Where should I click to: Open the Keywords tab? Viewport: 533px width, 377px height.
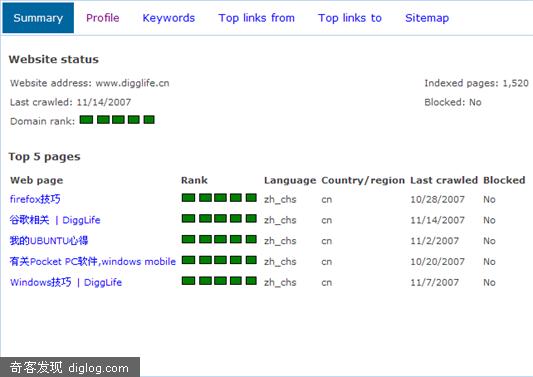169,18
